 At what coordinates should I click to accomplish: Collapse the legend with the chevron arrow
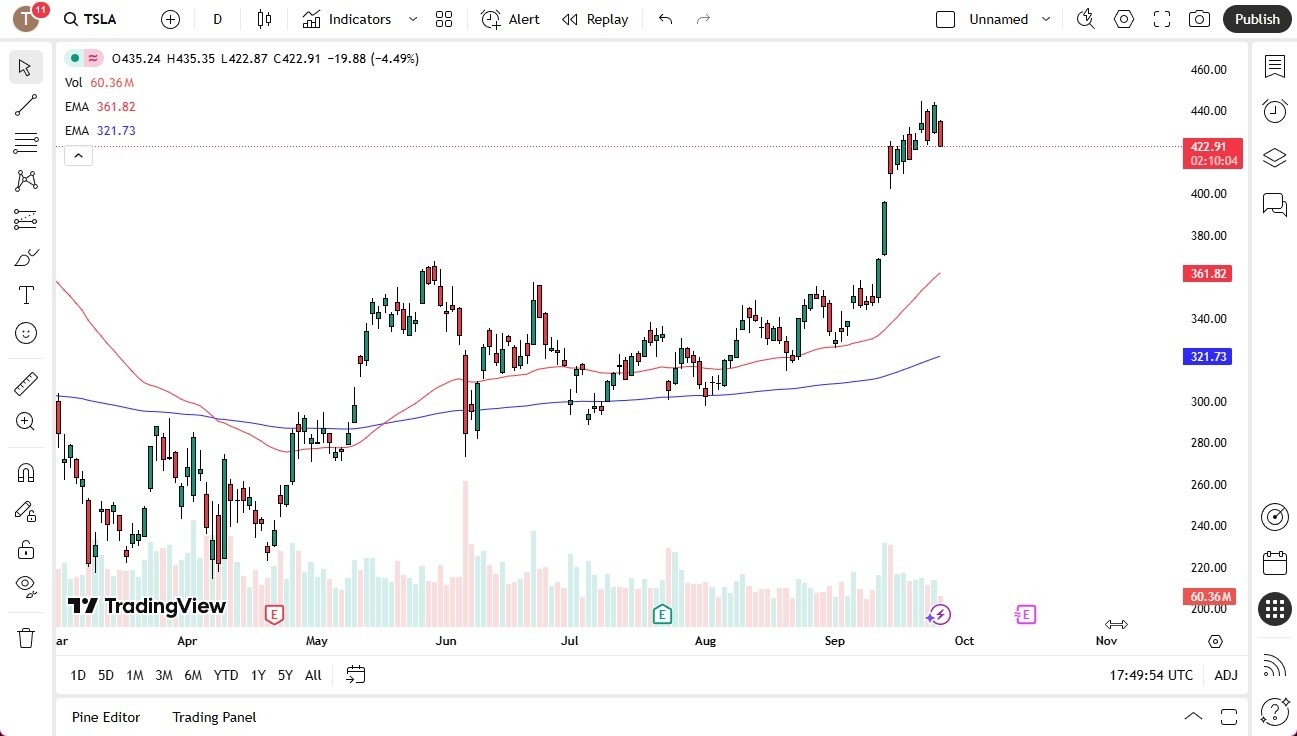pos(78,155)
